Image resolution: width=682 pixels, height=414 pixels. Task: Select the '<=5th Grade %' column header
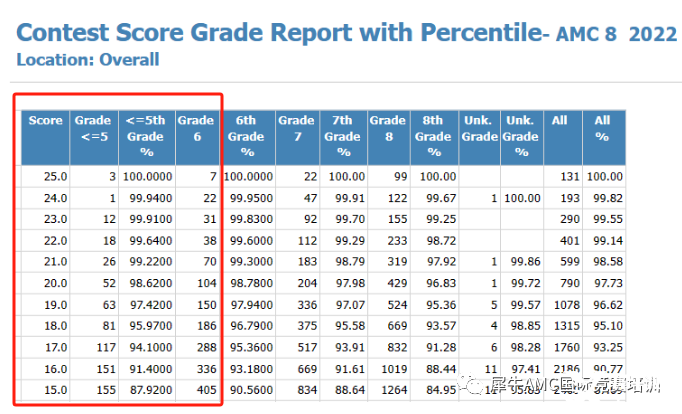146,136
